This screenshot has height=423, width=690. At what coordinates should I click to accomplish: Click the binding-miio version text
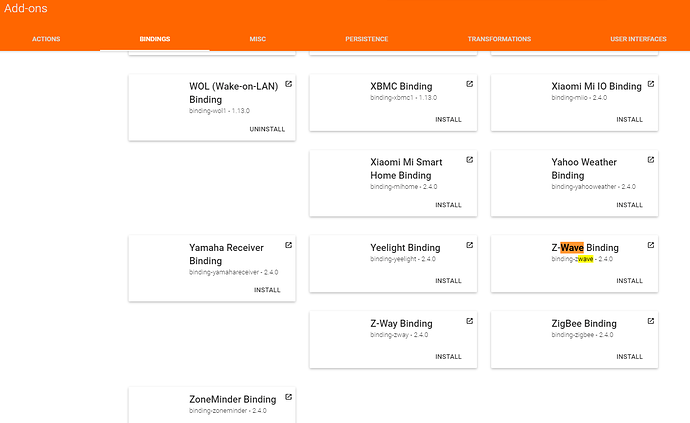(579, 98)
